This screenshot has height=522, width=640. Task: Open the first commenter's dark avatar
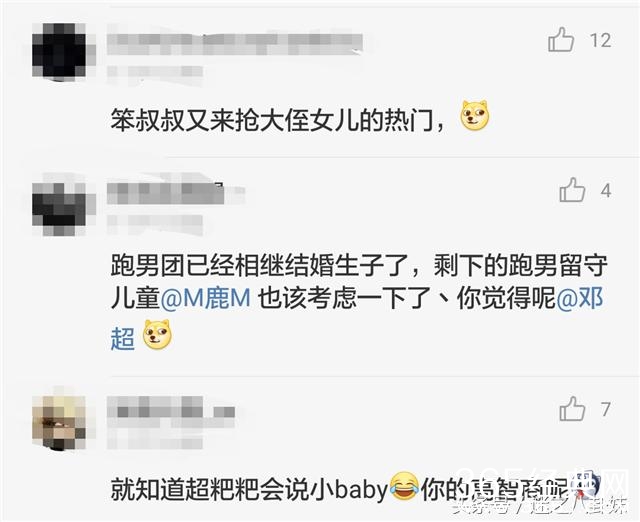[x=59, y=50]
